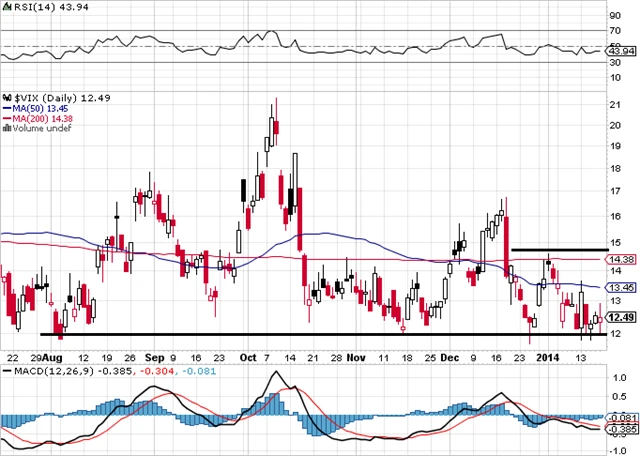Image resolution: width=640 pixels, height=456 pixels.
Task: Click the blue MA(50) legend line marker
Action: tap(5, 108)
